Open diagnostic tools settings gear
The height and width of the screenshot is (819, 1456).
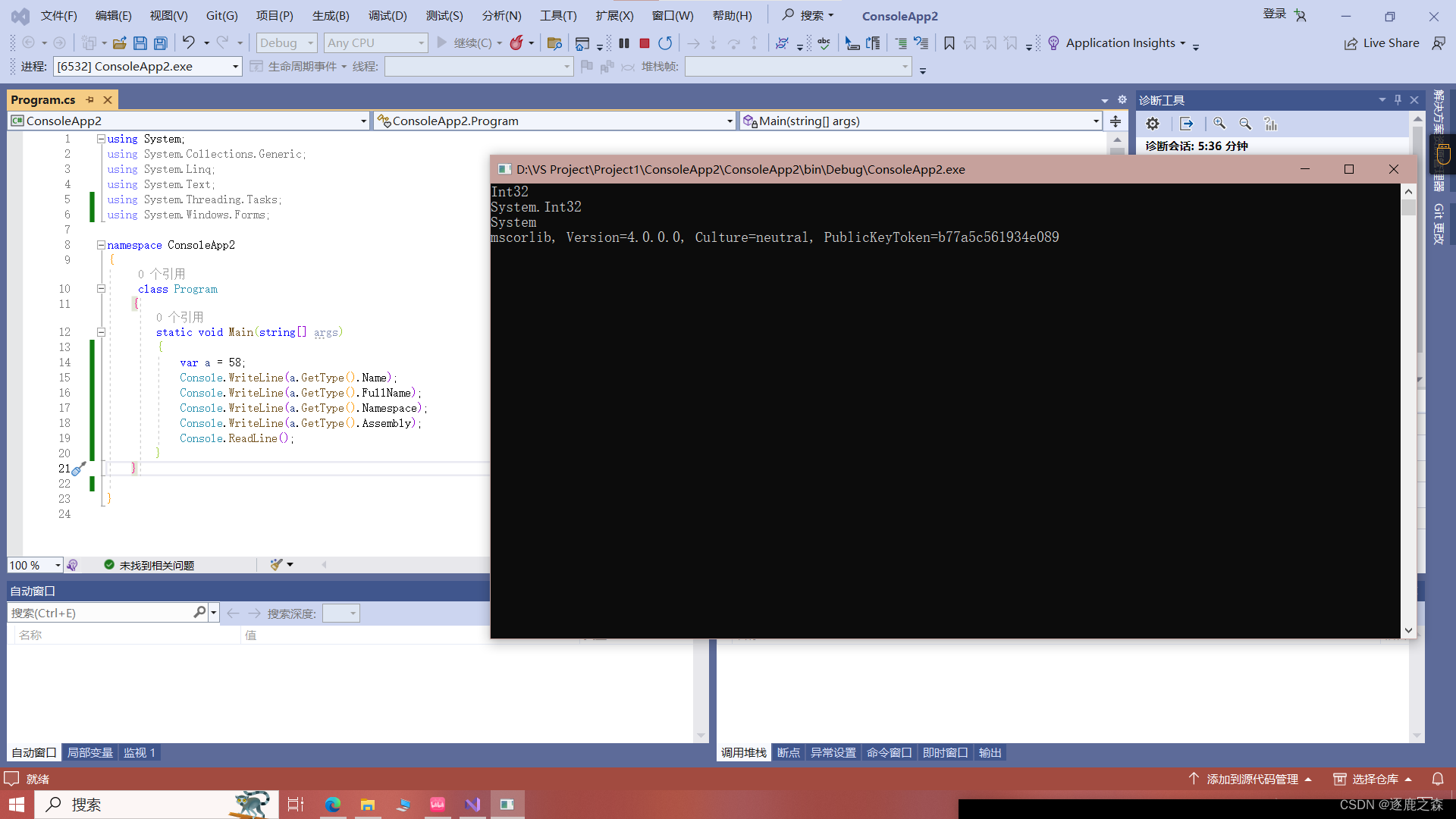(x=1153, y=124)
